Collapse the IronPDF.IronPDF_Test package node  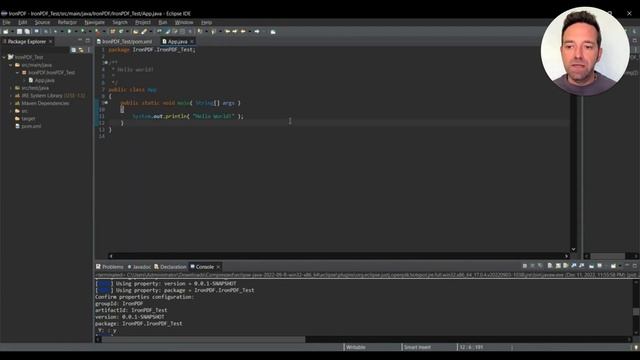click(x=18, y=73)
